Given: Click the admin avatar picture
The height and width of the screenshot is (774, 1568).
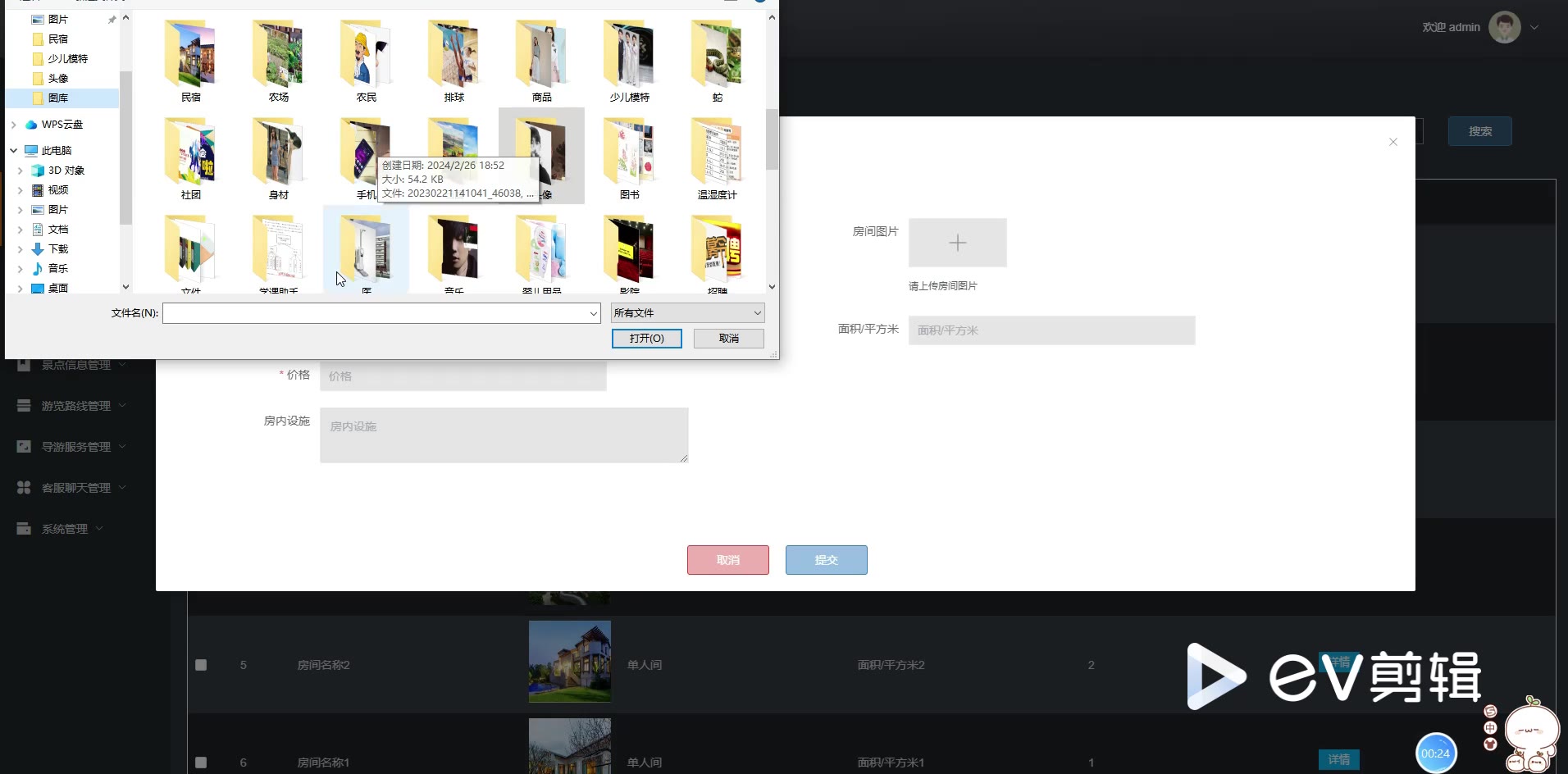Looking at the screenshot, I should 1505,27.
